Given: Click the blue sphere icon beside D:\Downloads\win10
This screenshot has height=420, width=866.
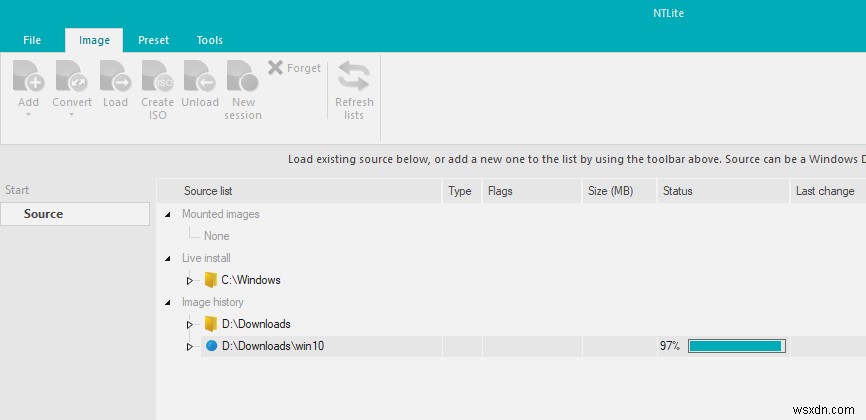Looking at the screenshot, I should [211, 346].
